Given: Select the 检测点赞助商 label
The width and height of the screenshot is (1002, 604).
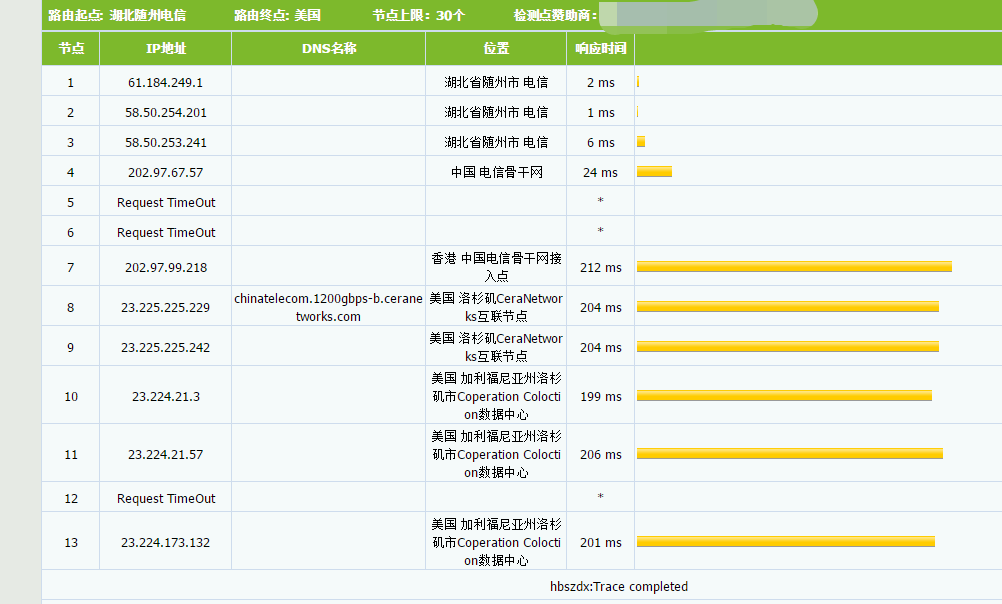Looking at the screenshot, I should click(555, 15).
